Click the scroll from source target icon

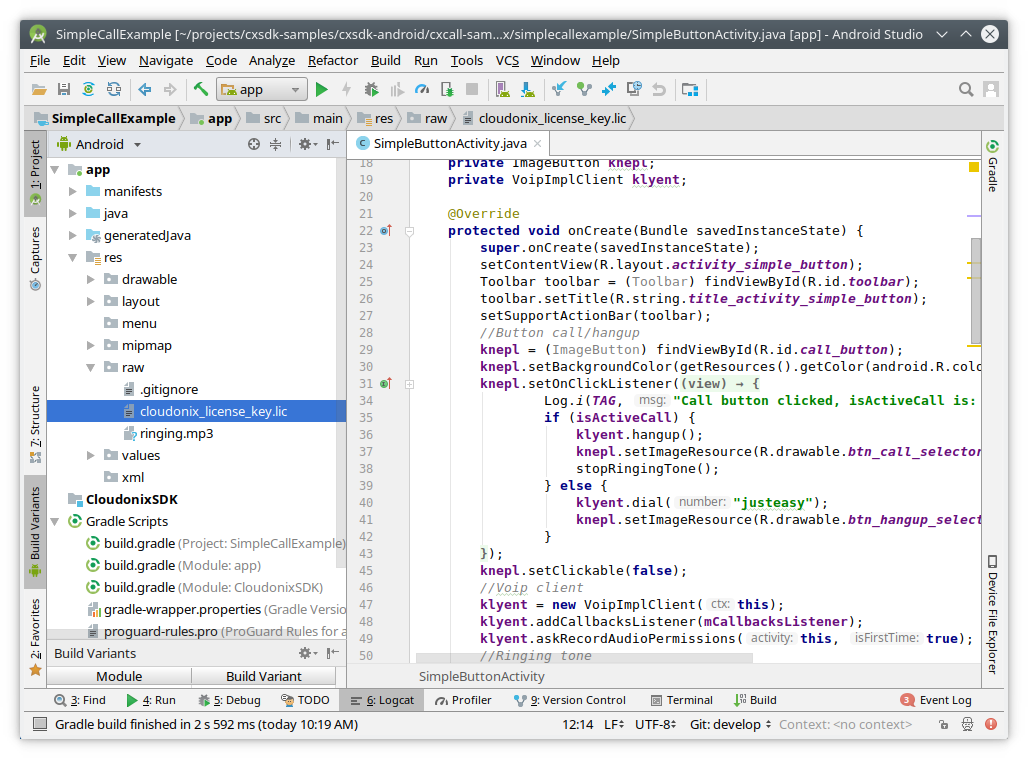tap(254, 144)
